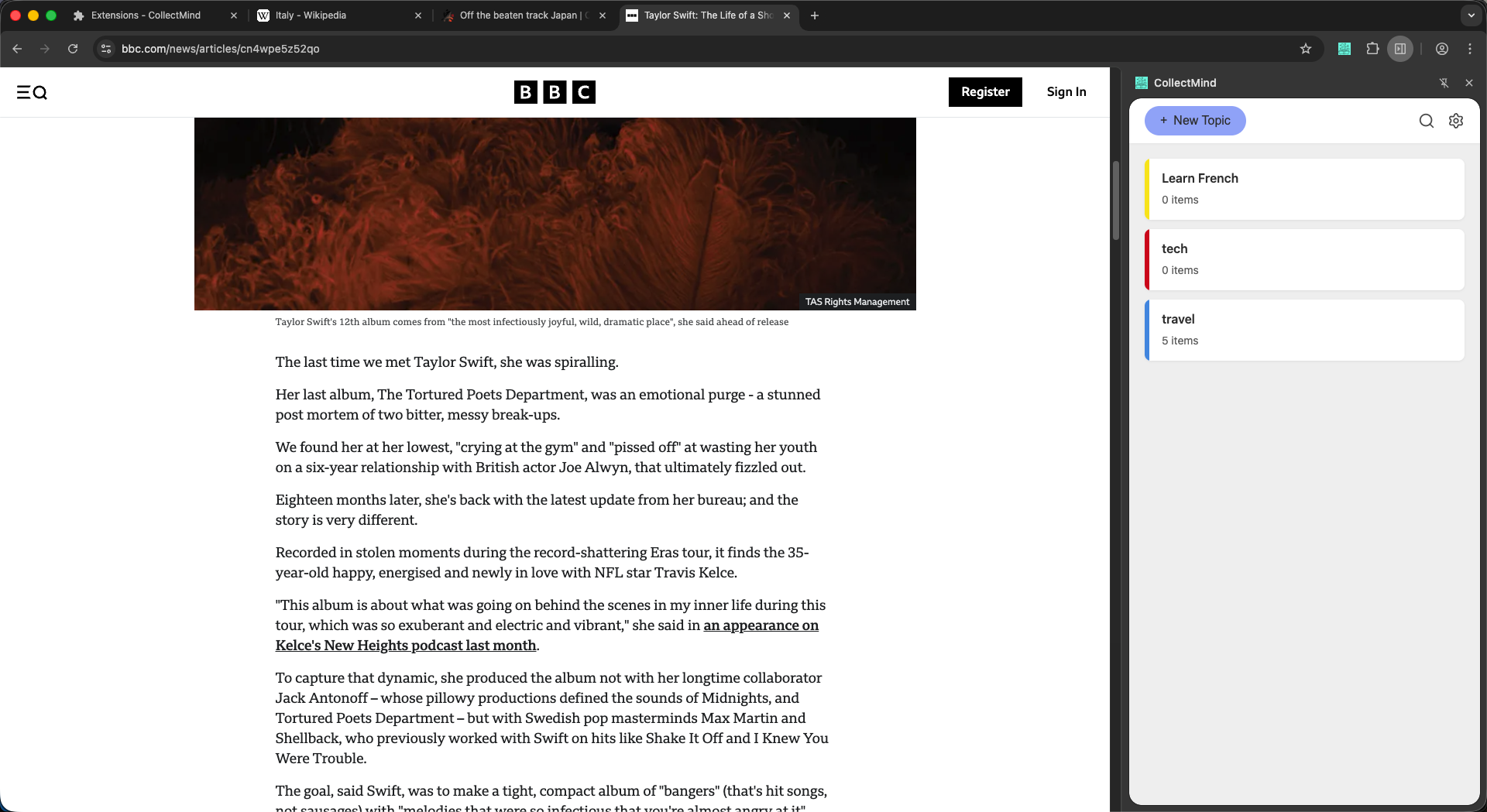The width and height of the screenshot is (1487, 812).
Task: Open the Chrome three-dot menu
Action: coord(1470,49)
